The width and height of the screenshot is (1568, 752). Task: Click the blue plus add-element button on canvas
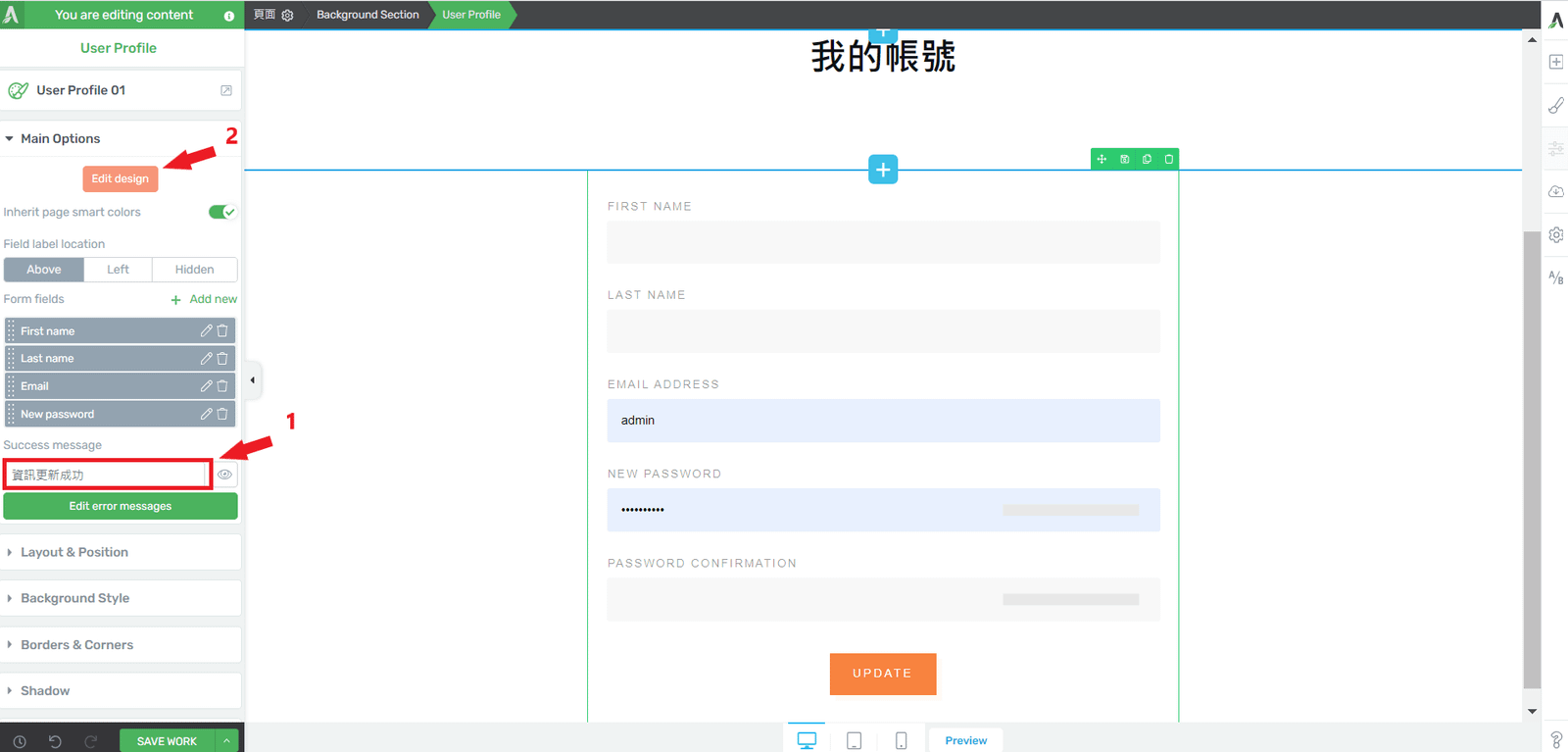(x=883, y=170)
